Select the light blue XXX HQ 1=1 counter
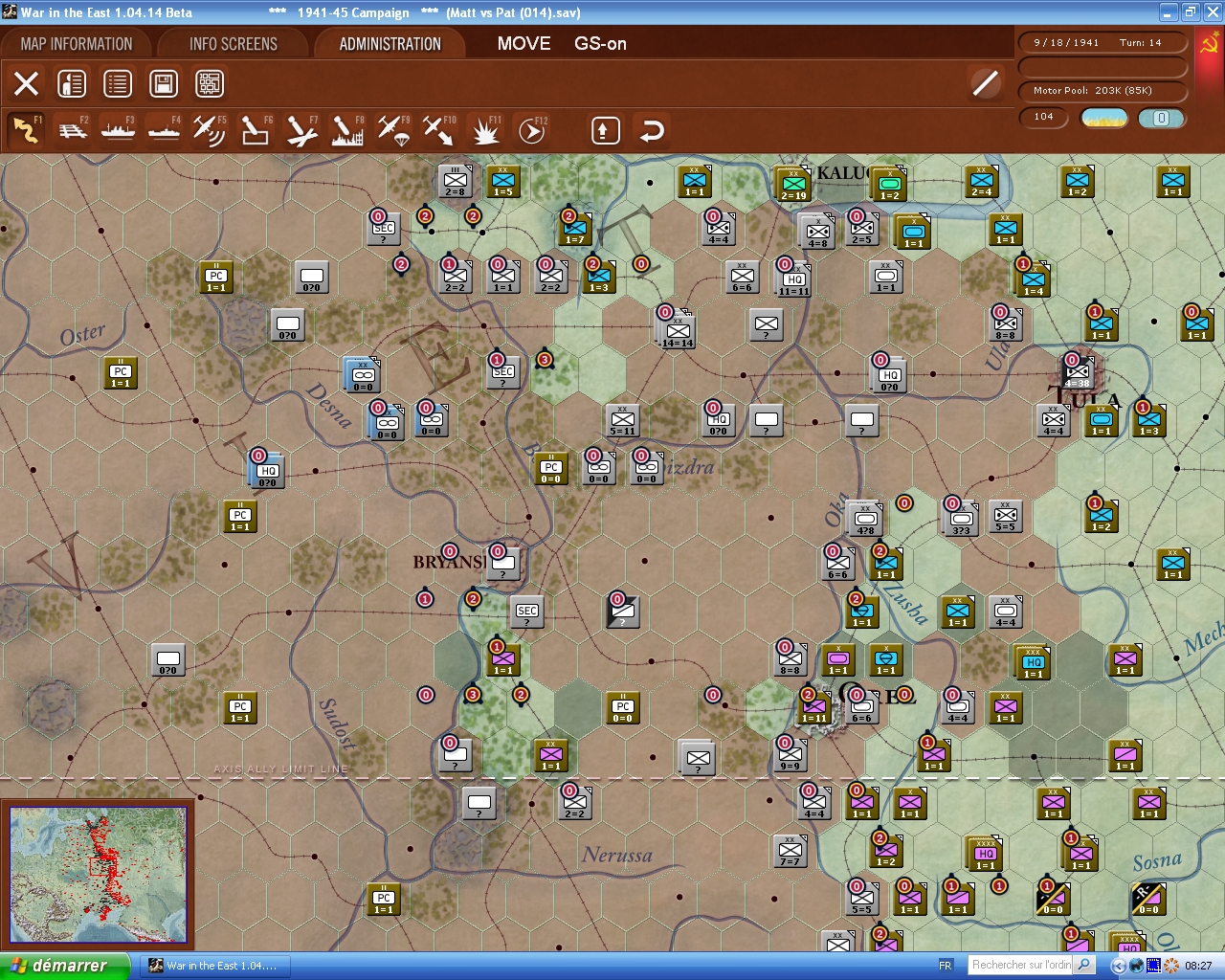Viewport: 1225px width, 980px height. point(1032,662)
